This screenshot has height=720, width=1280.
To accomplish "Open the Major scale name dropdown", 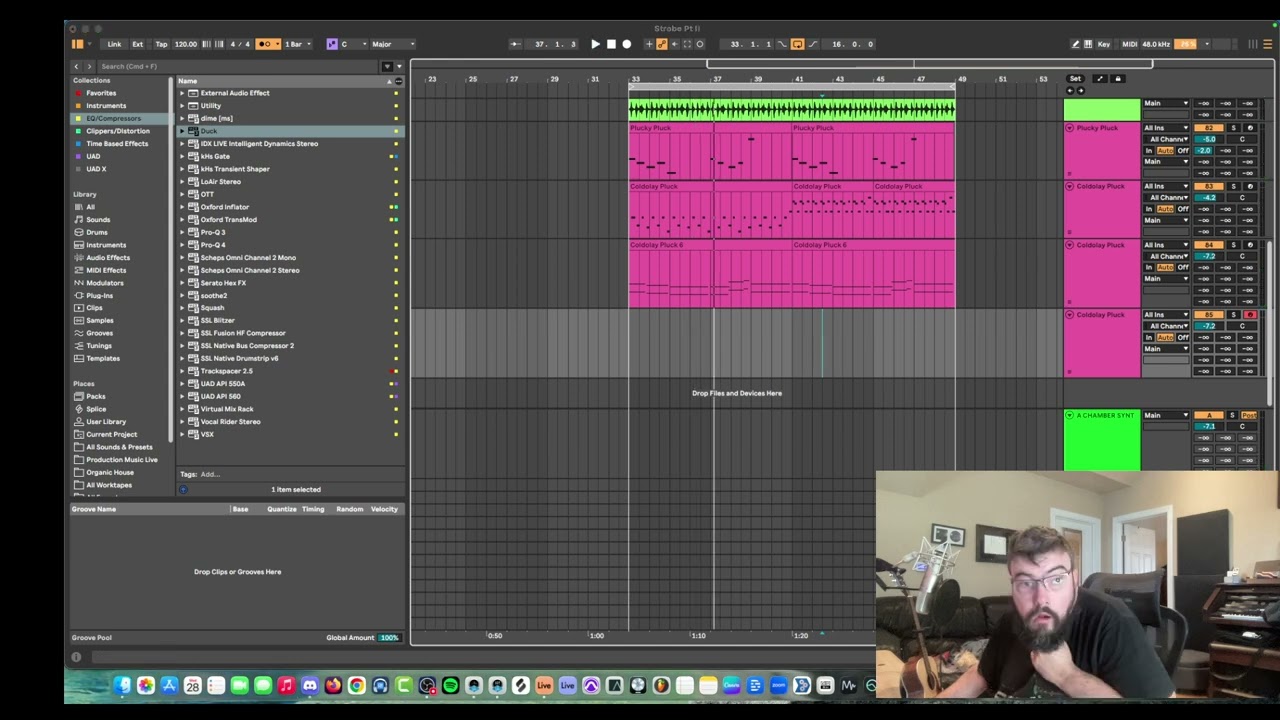I will point(393,44).
